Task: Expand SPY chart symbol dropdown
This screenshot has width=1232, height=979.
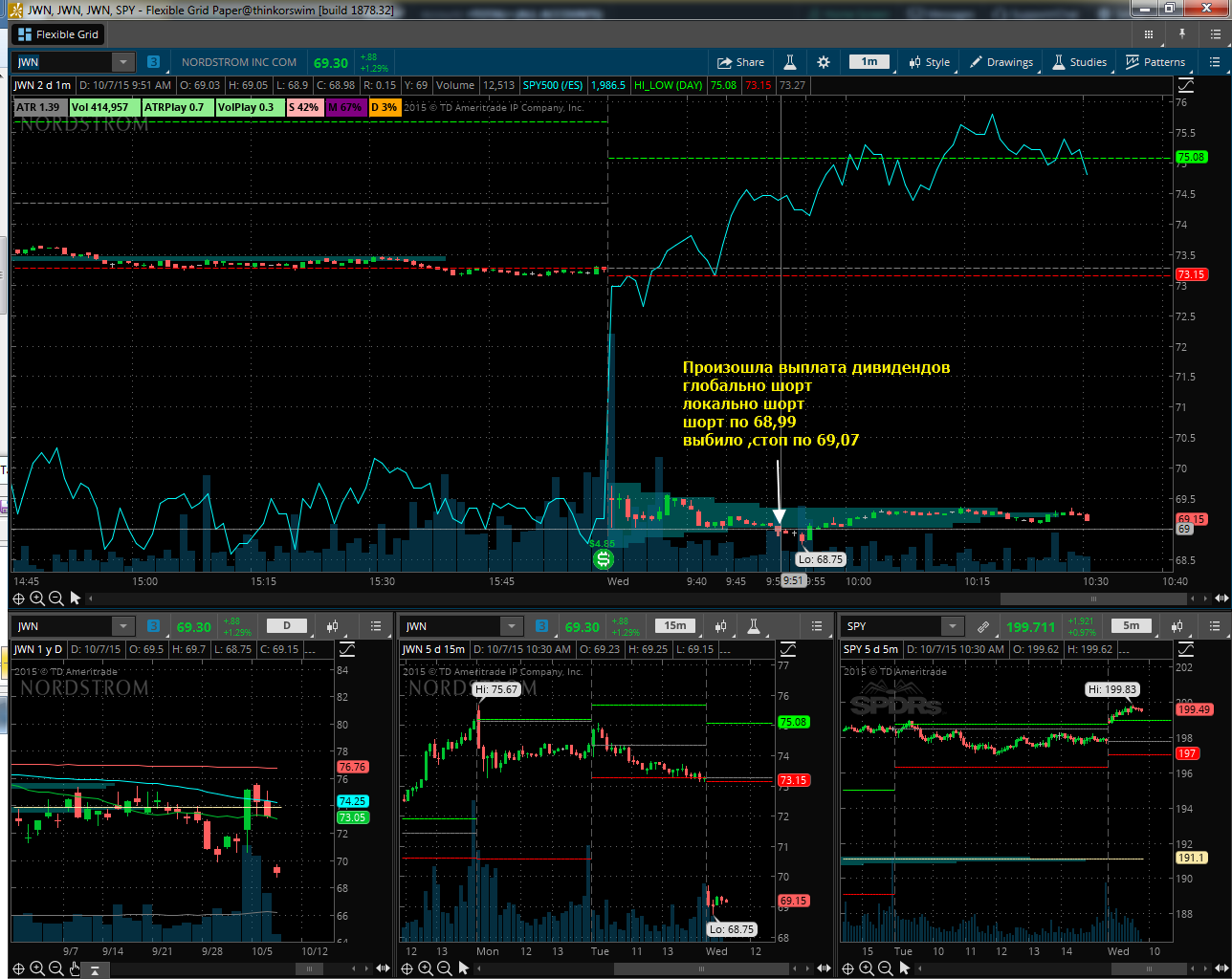Action: [952, 626]
